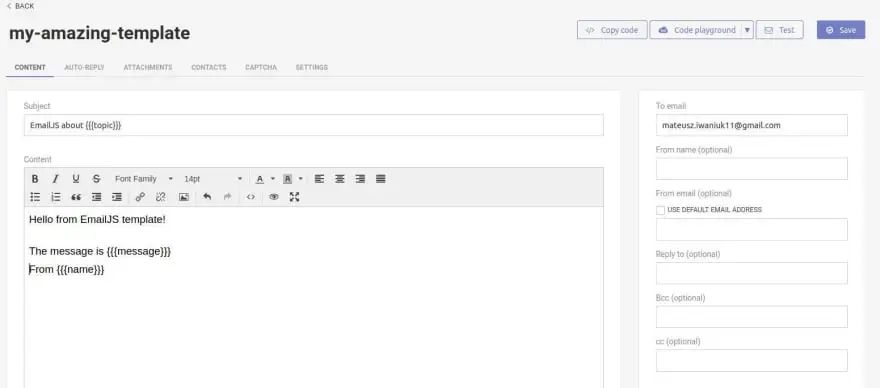Open the 14pt font size dropdown
The height and width of the screenshot is (388, 880).
[x=213, y=179]
